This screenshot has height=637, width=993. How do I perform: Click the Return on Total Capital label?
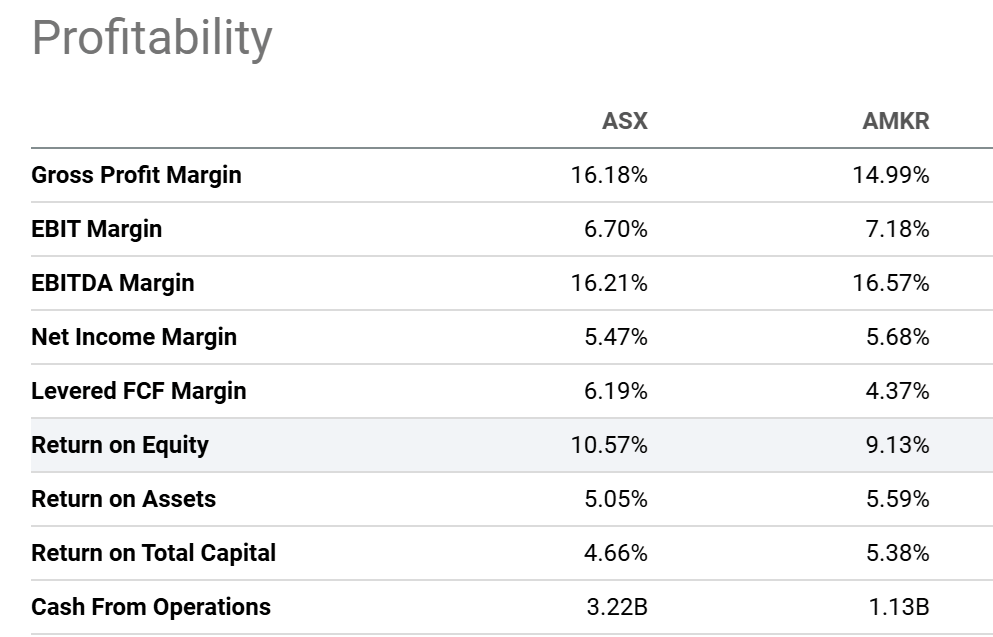click(x=153, y=553)
